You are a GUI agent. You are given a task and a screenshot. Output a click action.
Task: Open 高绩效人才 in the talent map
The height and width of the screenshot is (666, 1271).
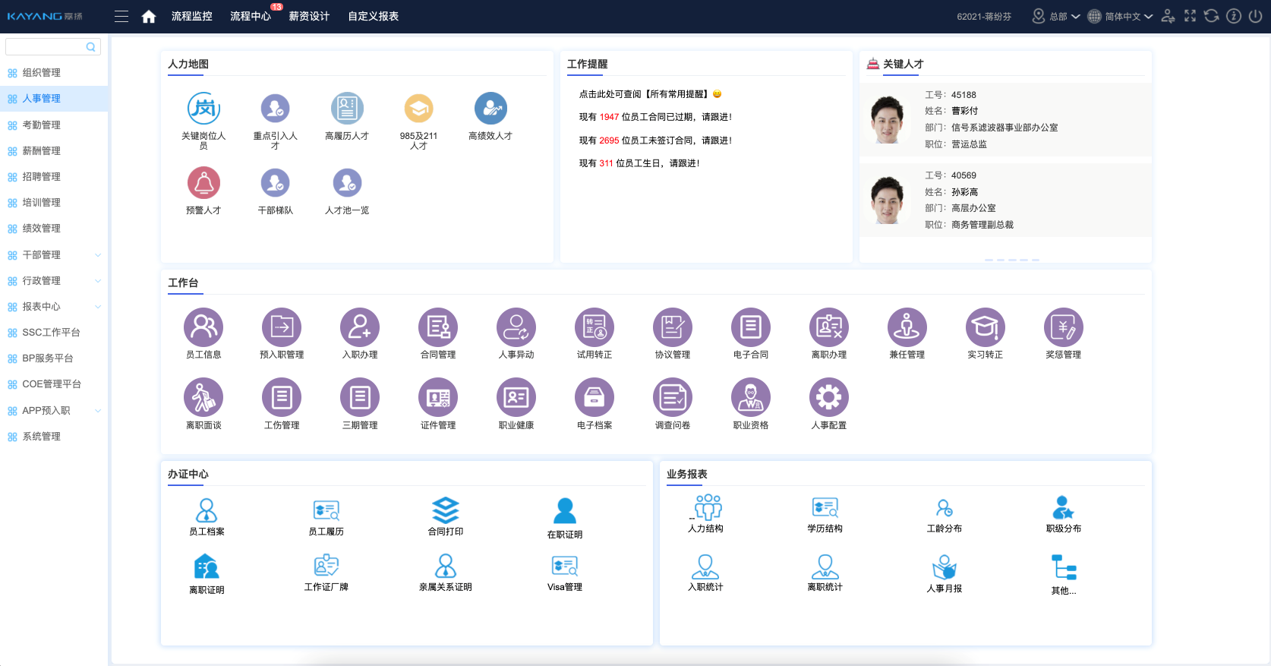[x=490, y=108]
